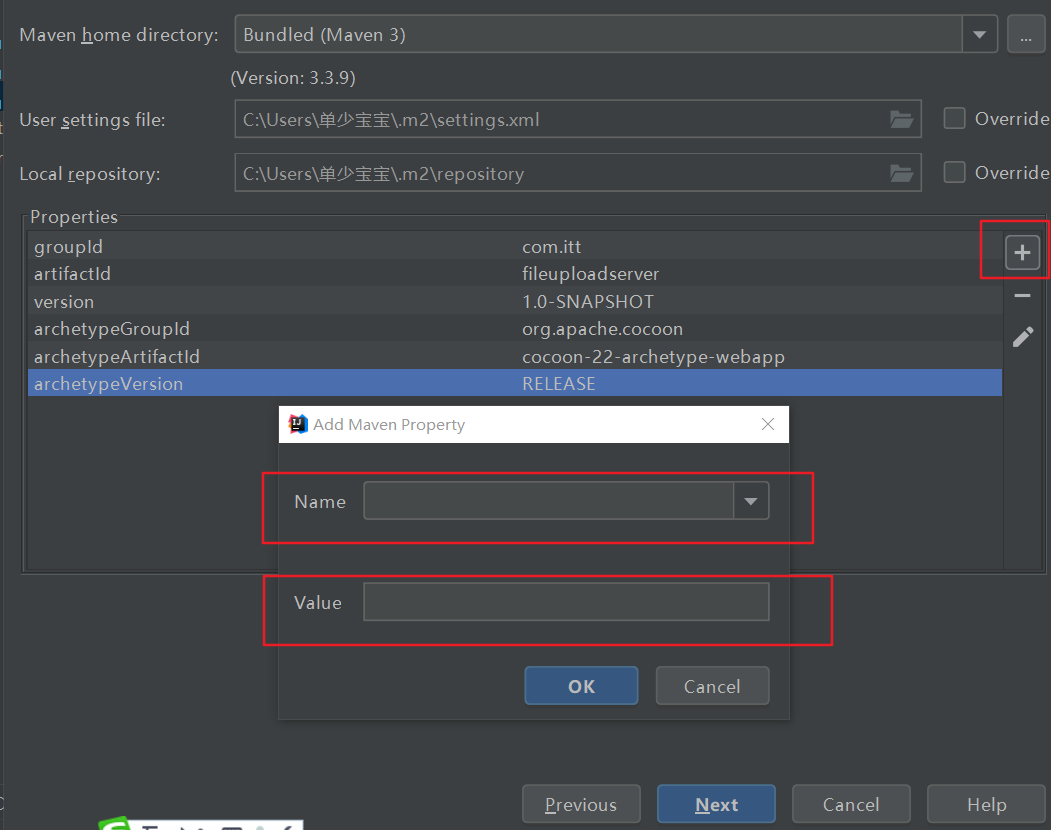The height and width of the screenshot is (830, 1051).
Task: Open folder browser for User settings file
Action: [902, 119]
